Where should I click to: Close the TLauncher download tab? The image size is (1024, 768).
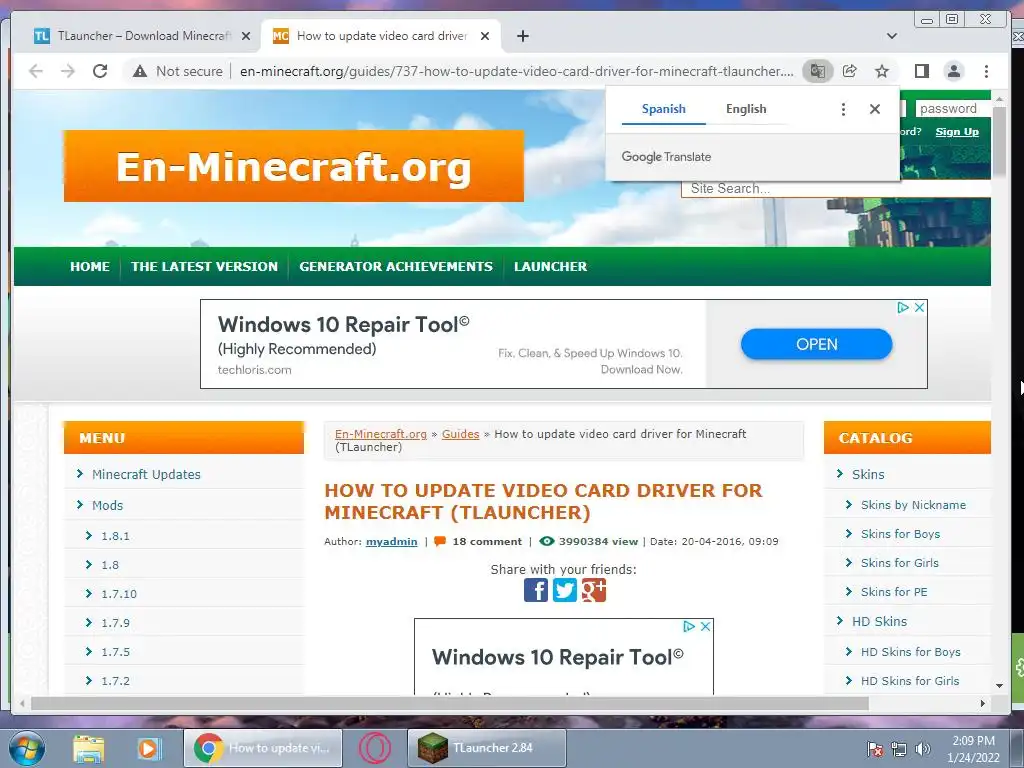point(246,36)
